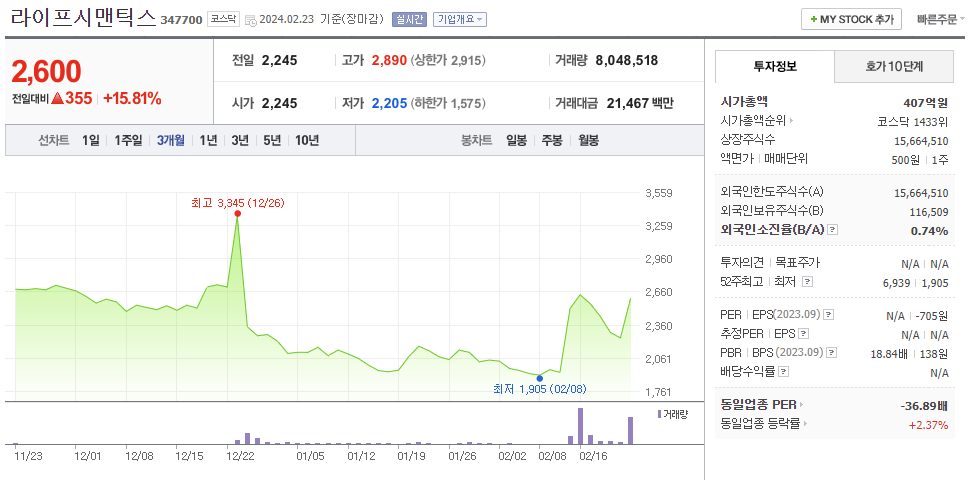
Task: Click 시가총액 value 407억원
Action: 925,102
